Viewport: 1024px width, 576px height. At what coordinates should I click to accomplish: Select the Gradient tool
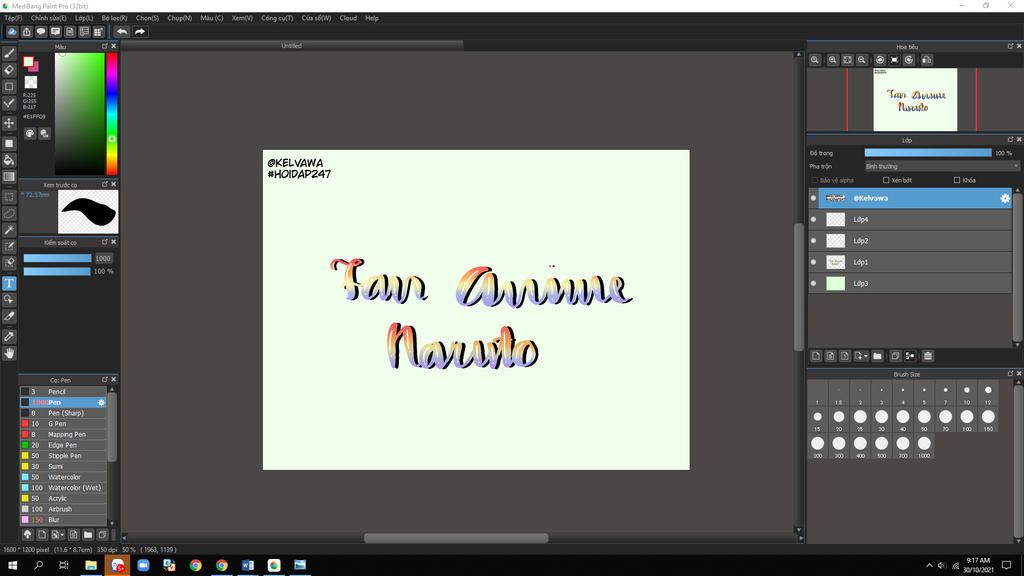tap(9, 177)
